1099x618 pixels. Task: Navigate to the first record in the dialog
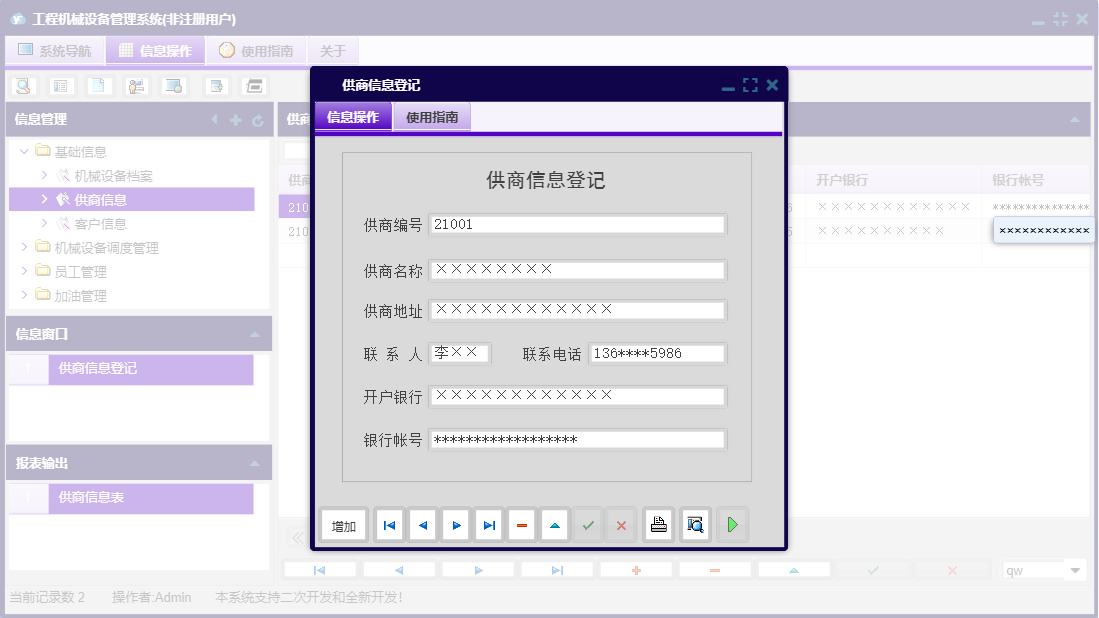point(388,524)
